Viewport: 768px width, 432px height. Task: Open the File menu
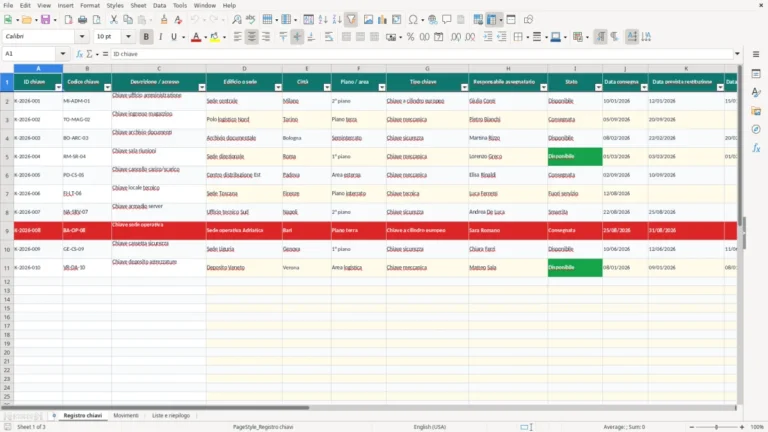click(8, 5)
